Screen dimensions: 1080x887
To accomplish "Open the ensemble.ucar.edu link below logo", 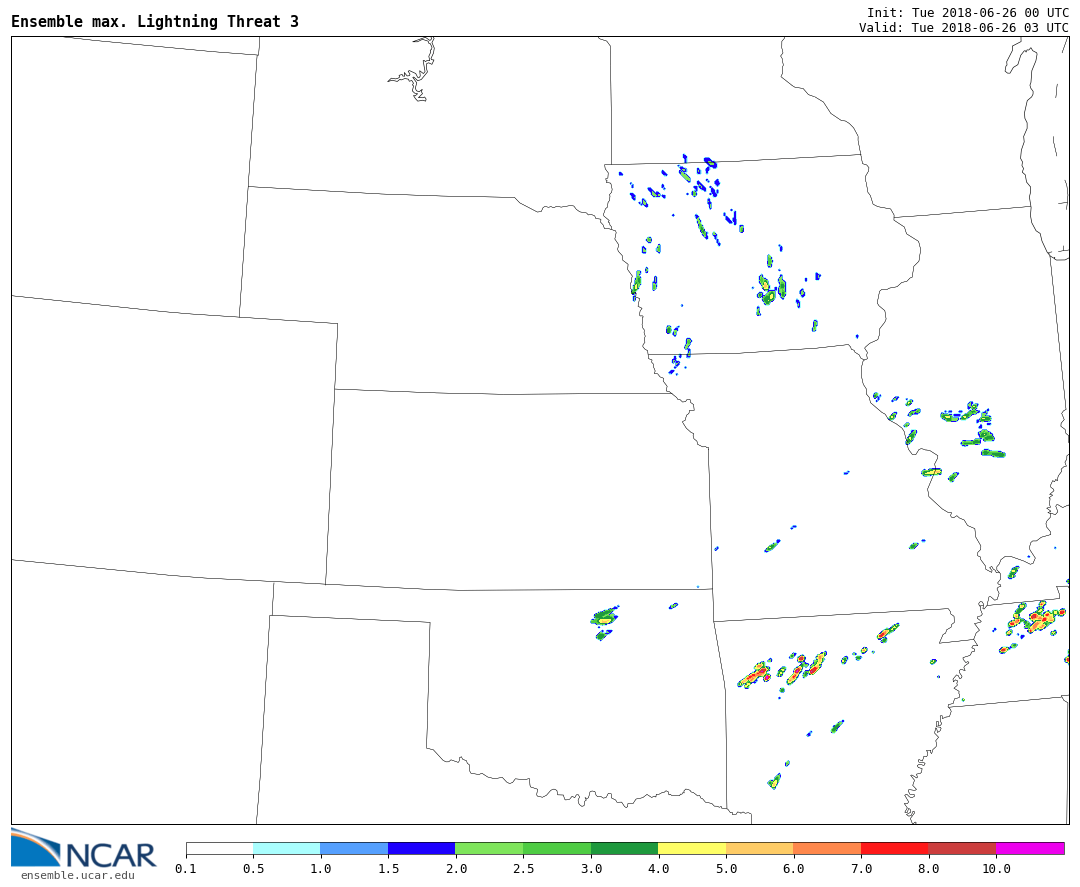I will pyautogui.click(x=77, y=876).
